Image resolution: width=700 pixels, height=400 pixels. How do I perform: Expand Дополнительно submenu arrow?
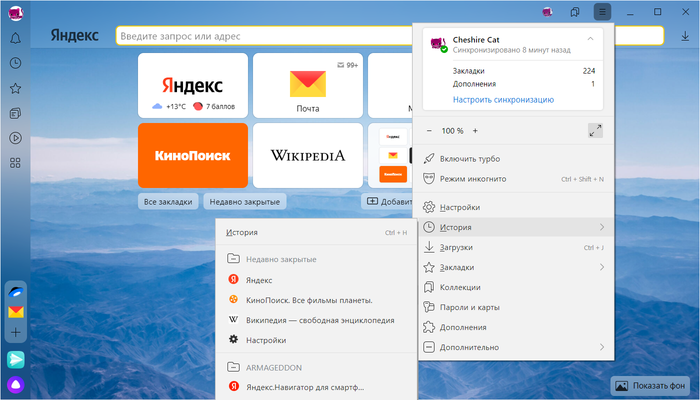pyautogui.click(x=602, y=347)
